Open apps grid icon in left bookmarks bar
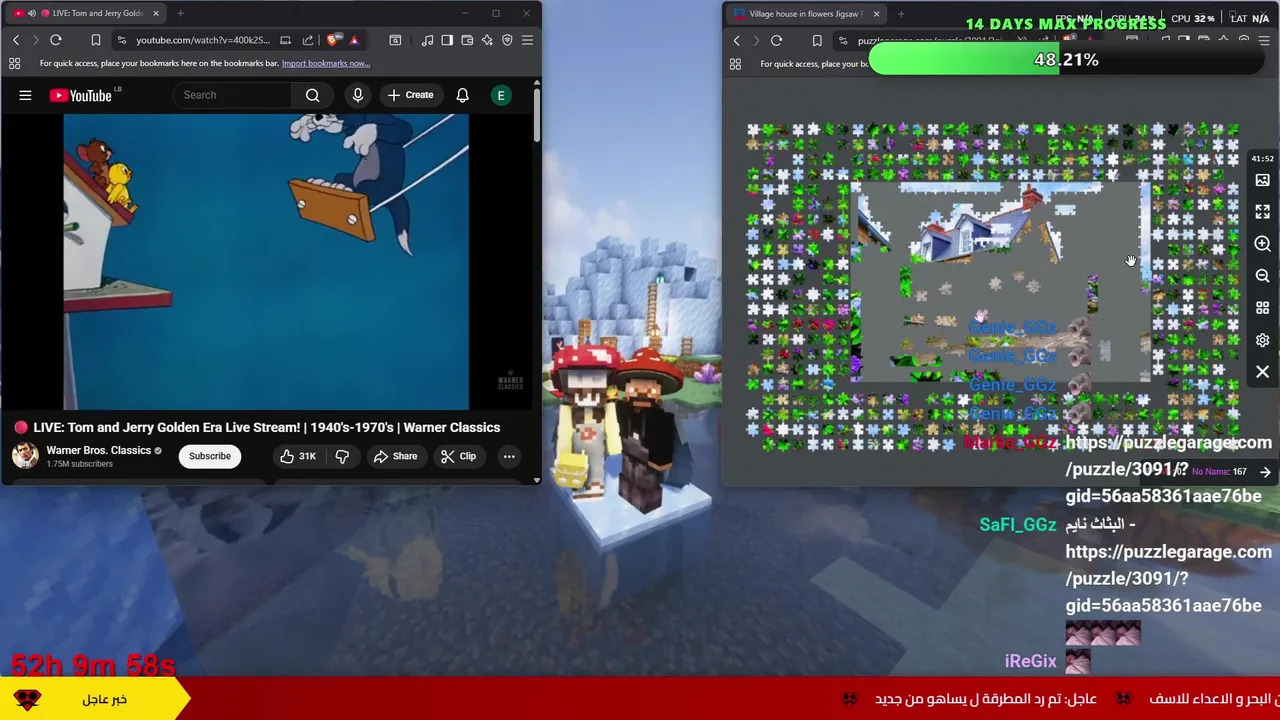 14,63
